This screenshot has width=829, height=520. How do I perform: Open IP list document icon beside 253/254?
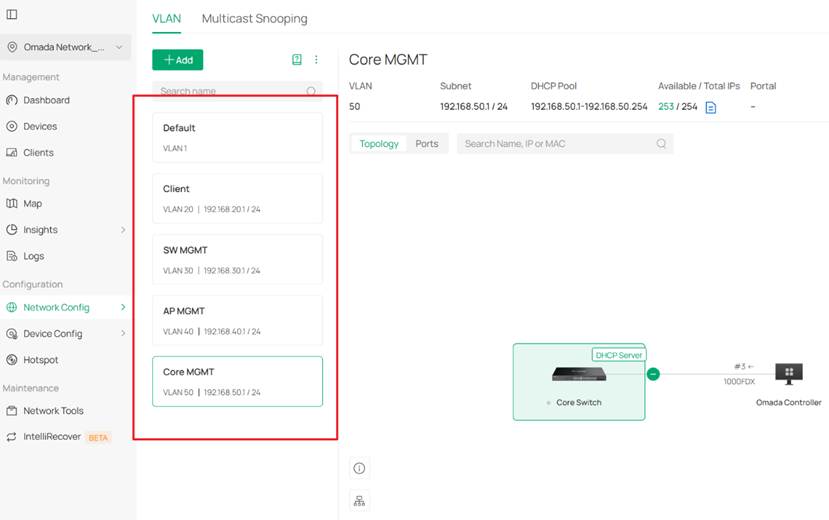(x=711, y=107)
